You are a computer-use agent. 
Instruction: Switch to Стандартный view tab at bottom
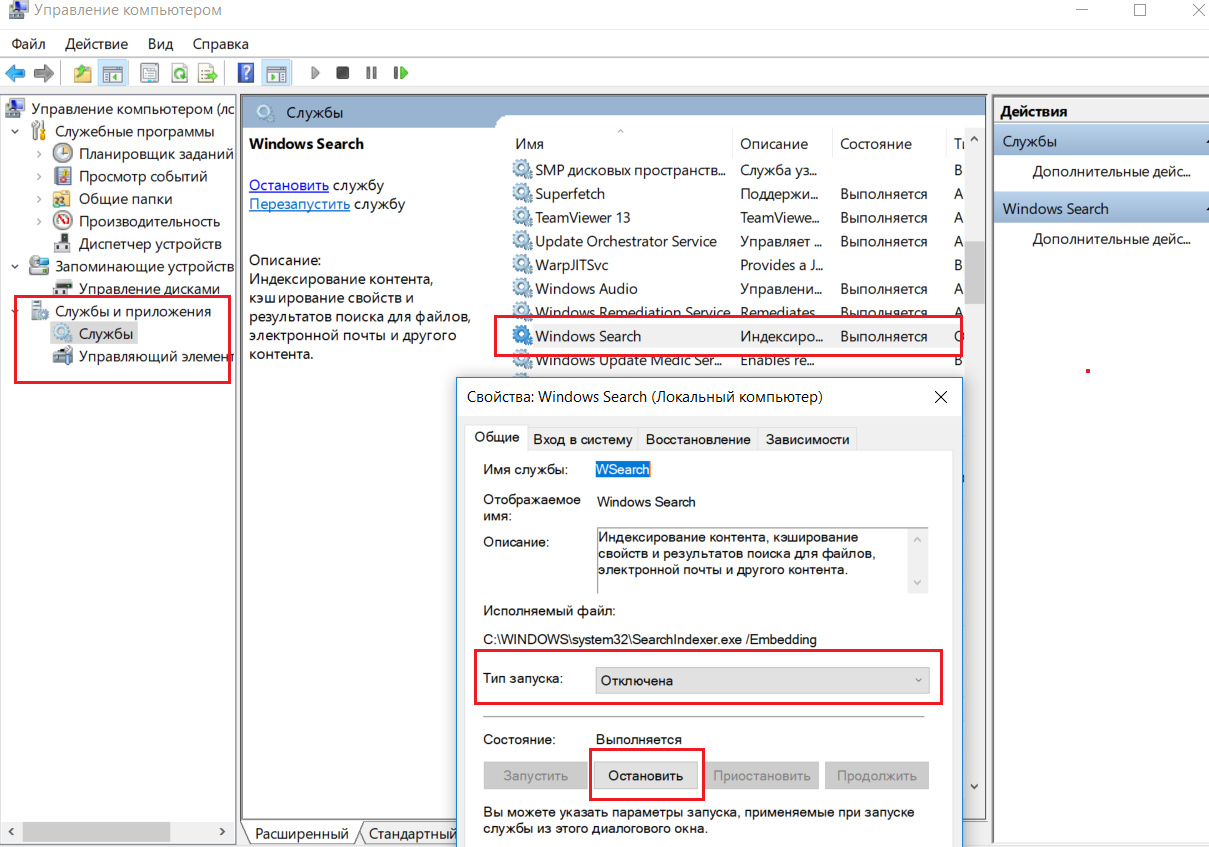(412, 833)
